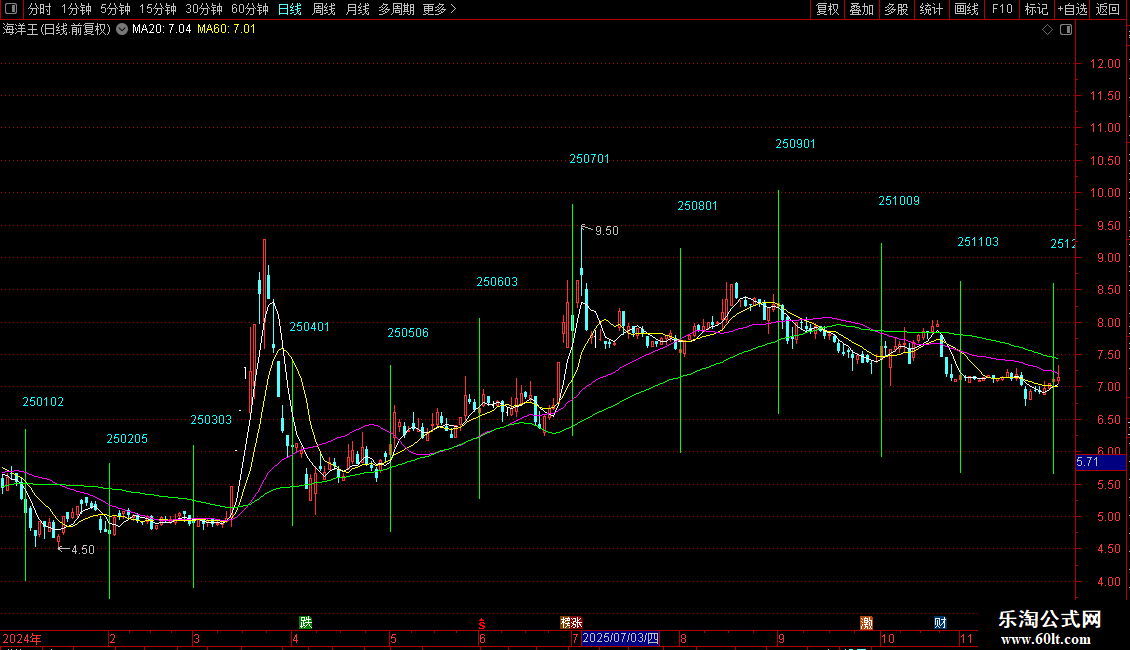The width and height of the screenshot is (1130, 650).
Task: Click the MA60: 7.01 indicator label
Action: 226,30
